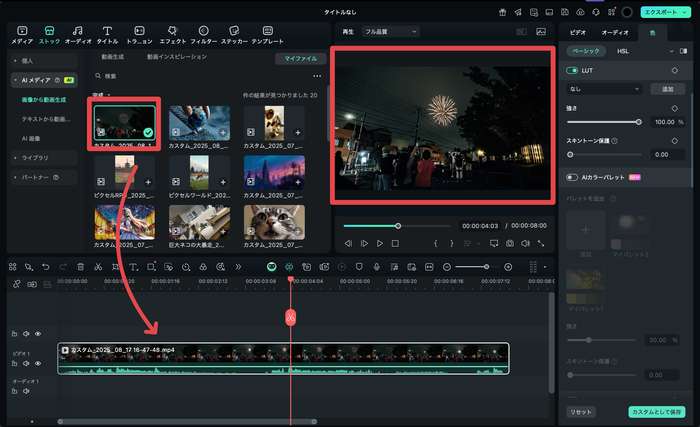The width and height of the screenshot is (700, 427).
Task: Open the トランジション (Transitions) library
Action: 139,35
